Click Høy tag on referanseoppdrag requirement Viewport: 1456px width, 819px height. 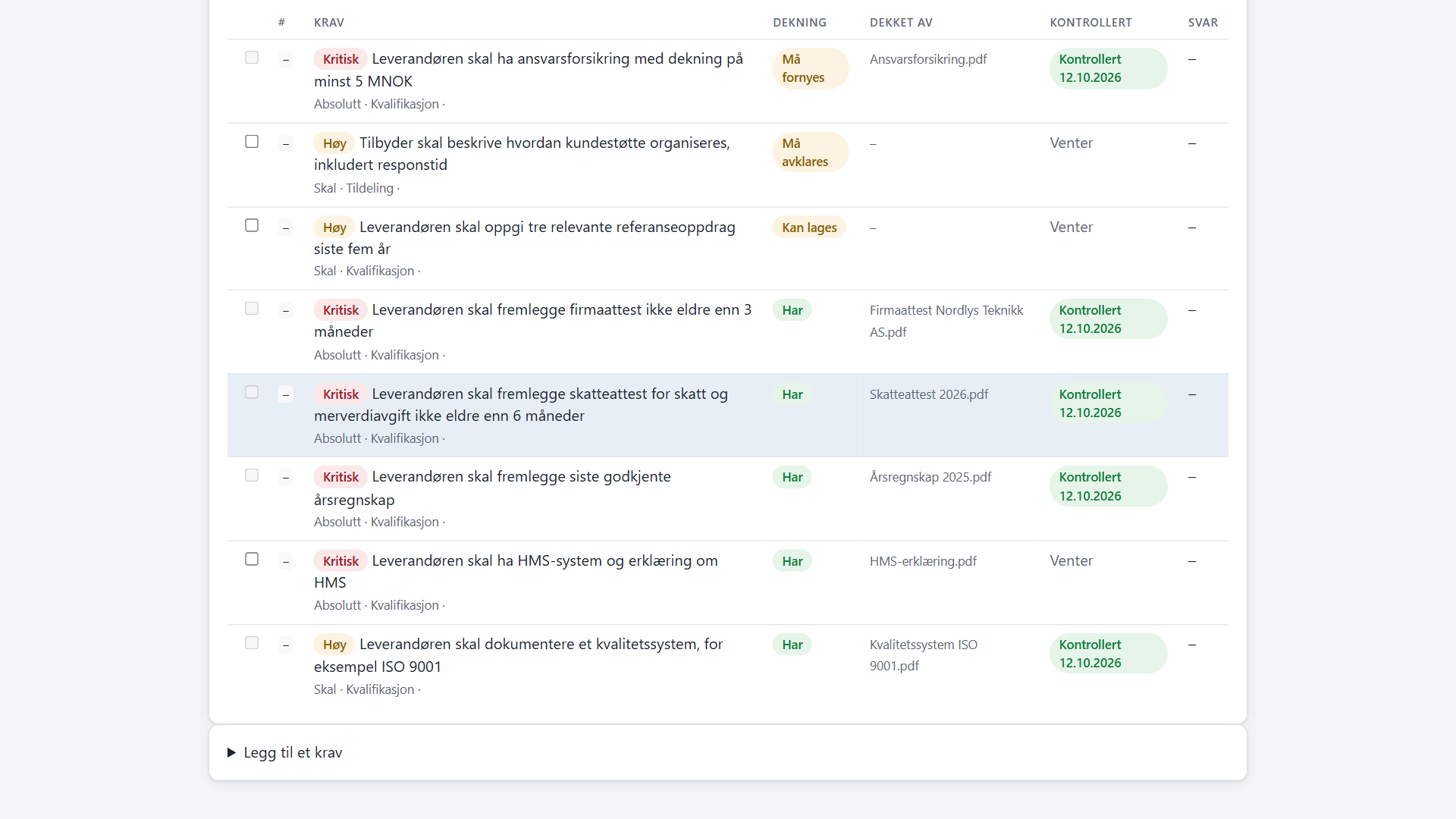[334, 227]
